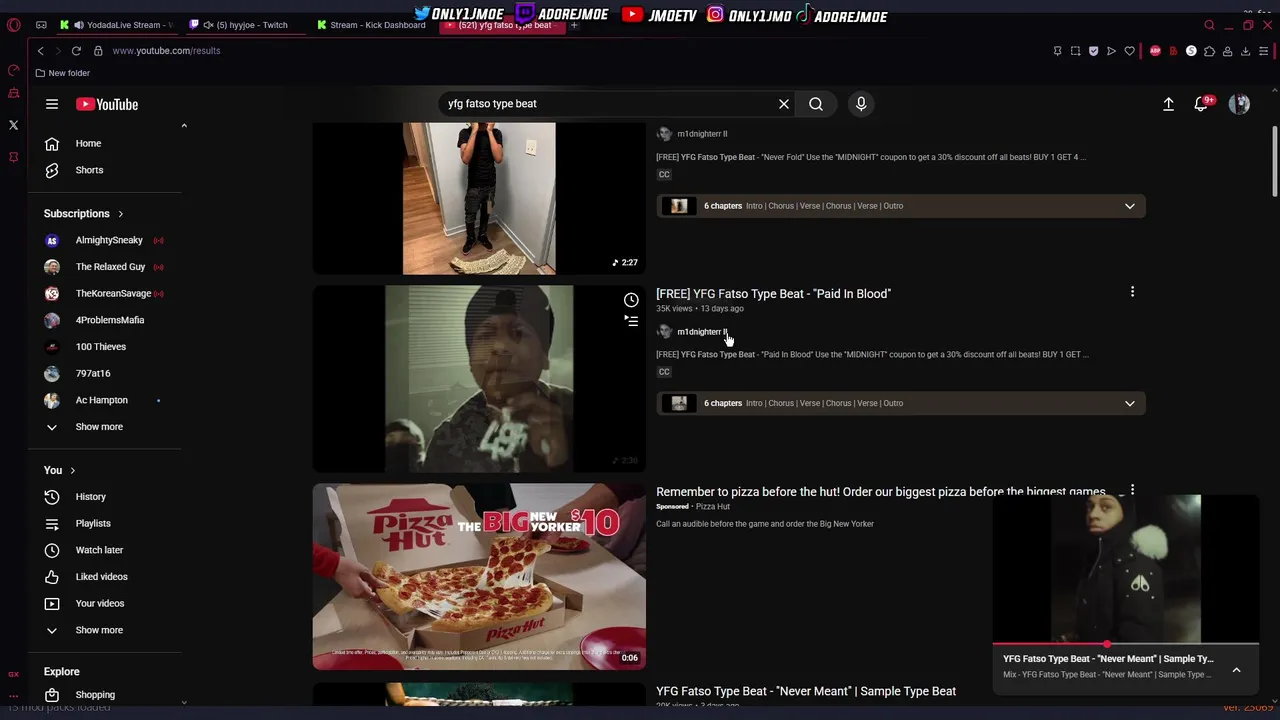Add page to bookmarks with heart icon
Image resolution: width=1280 pixels, height=720 pixels.
(x=1129, y=51)
